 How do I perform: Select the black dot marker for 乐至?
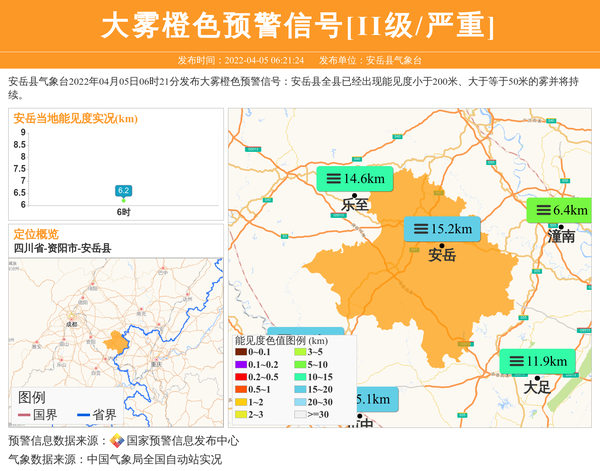click(x=354, y=195)
